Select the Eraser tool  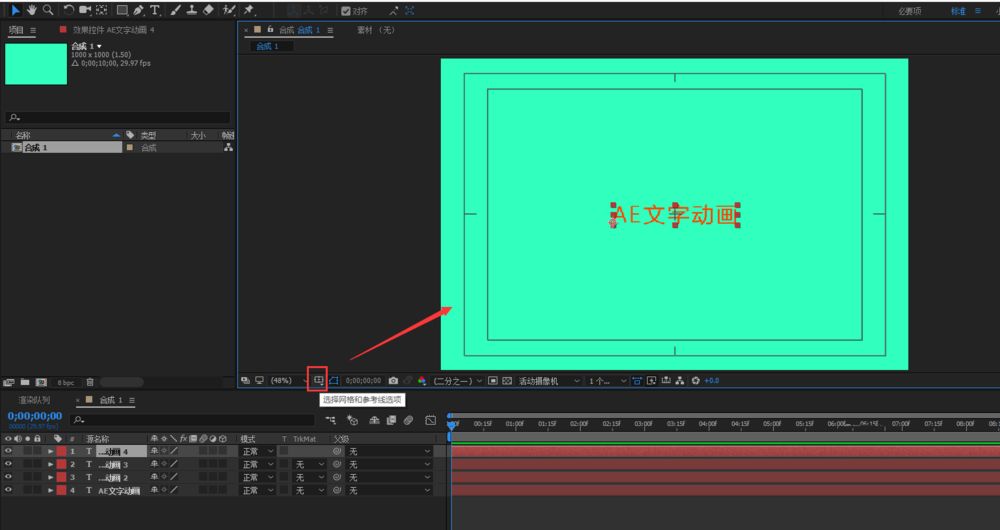pyautogui.click(x=208, y=10)
